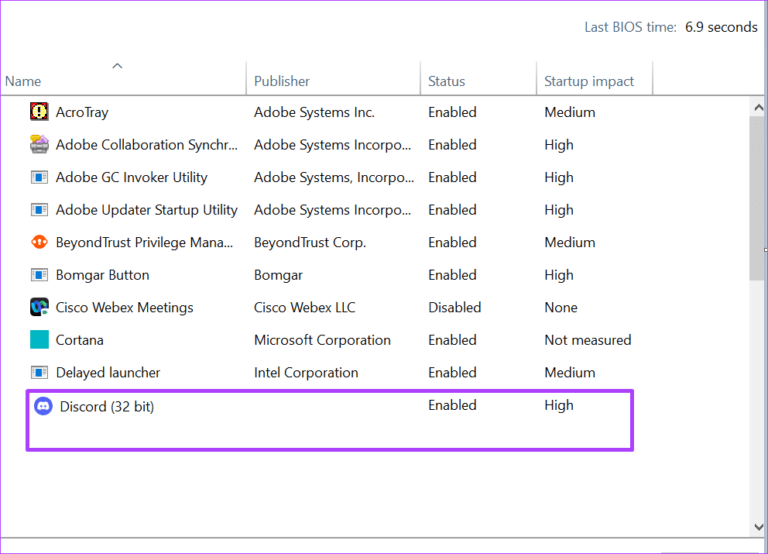768x554 pixels.
Task: Click publisher Cisco Webex LLC
Action: click(304, 308)
